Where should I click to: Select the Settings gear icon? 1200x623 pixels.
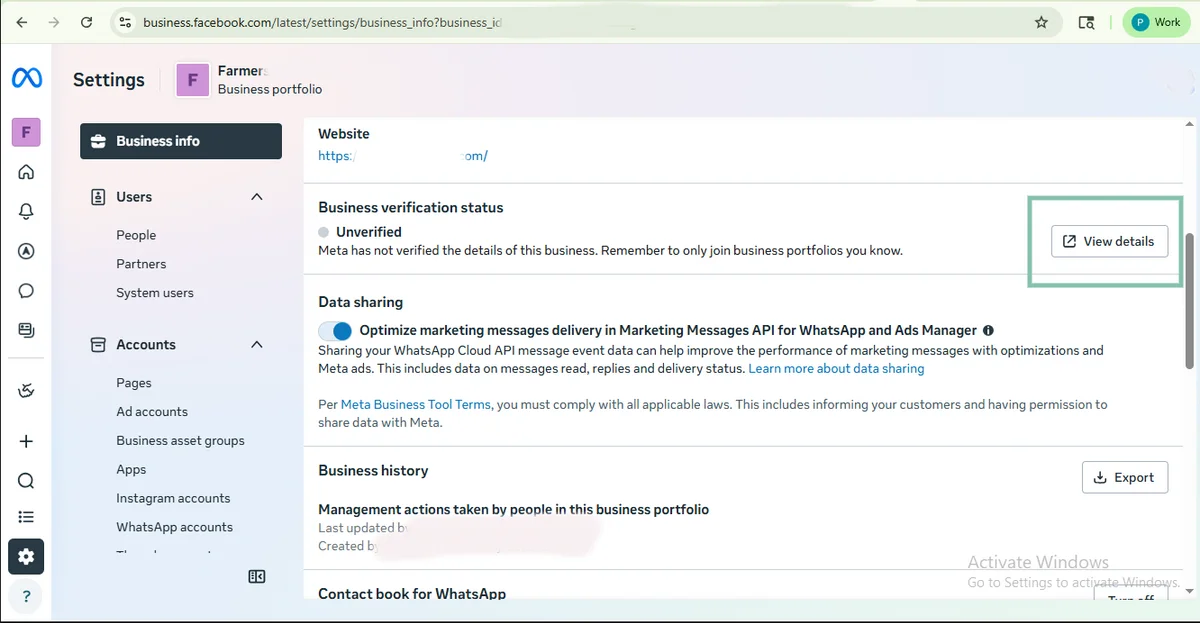pos(26,557)
